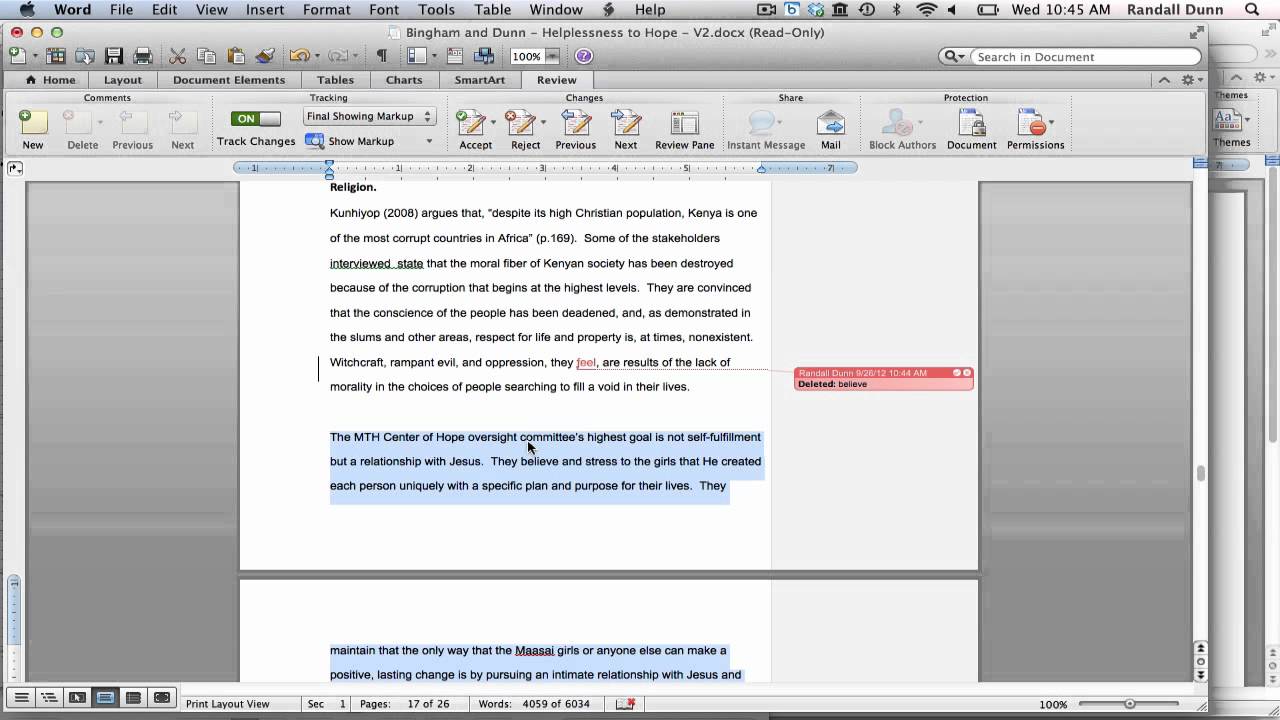The image size is (1280, 720).
Task: Click the Media Browser icon
Action: coord(485,56)
